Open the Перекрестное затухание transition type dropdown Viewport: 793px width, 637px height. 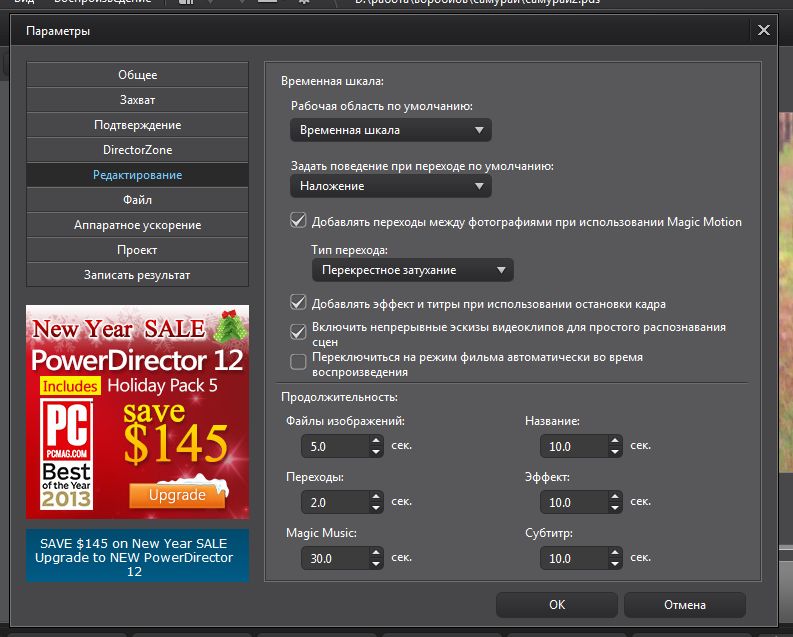tap(412, 270)
